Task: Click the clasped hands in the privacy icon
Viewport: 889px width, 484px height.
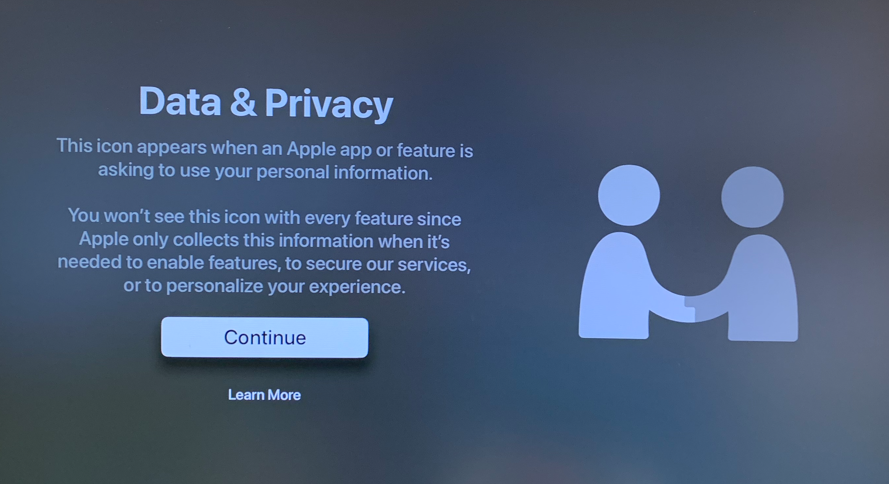Action: coord(690,308)
